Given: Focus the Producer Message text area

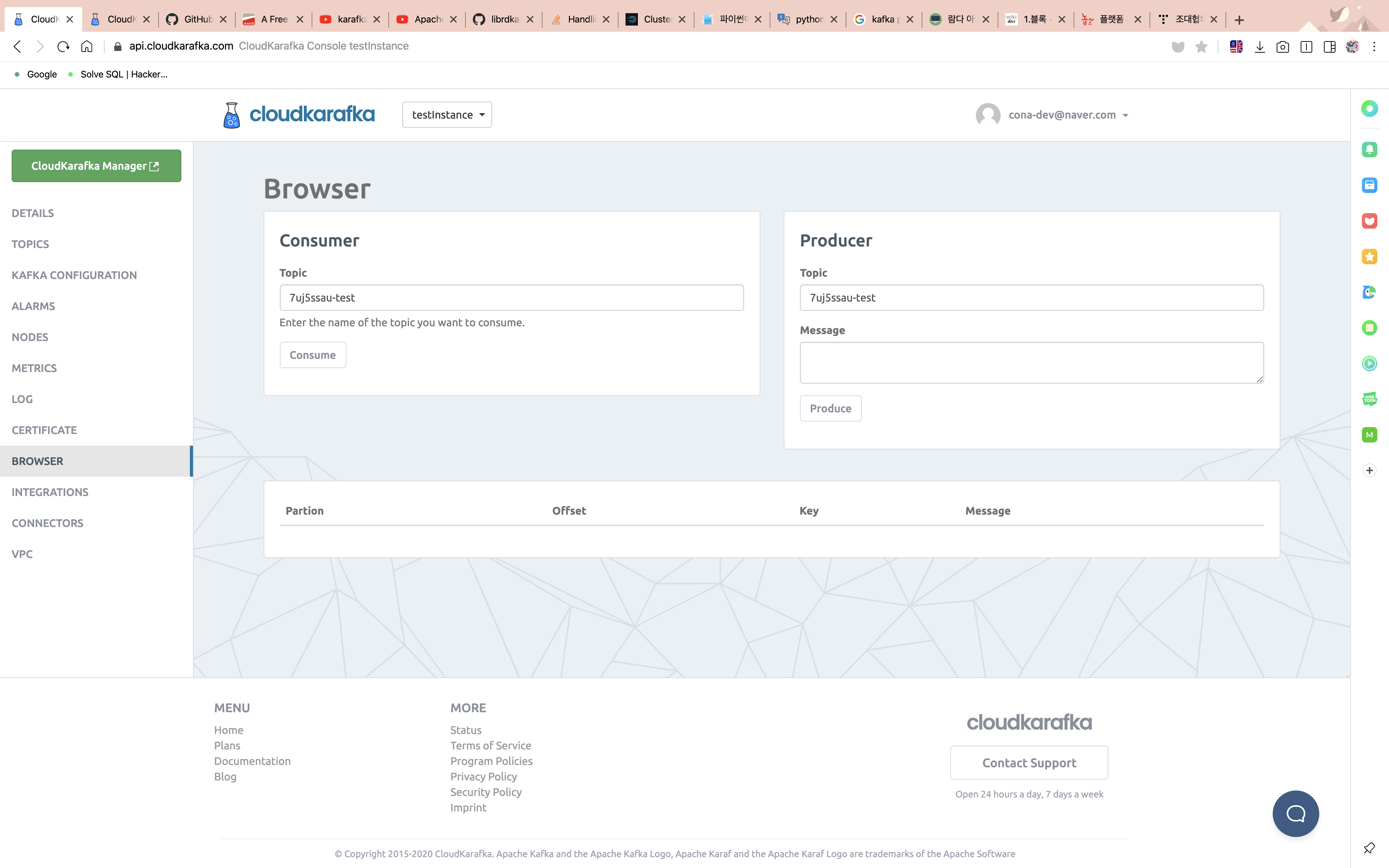Looking at the screenshot, I should point(1031,362).
